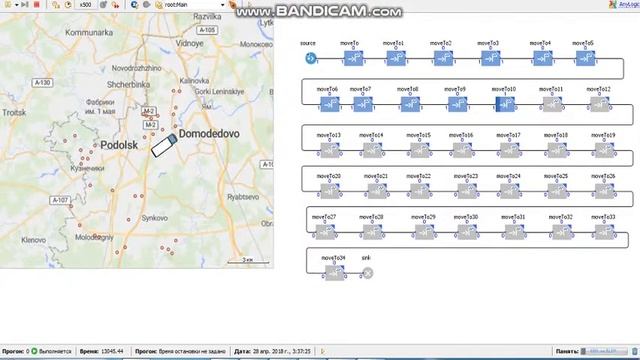Select the moveTo32 block
This screenshot has width=640, height=360.
562,232
